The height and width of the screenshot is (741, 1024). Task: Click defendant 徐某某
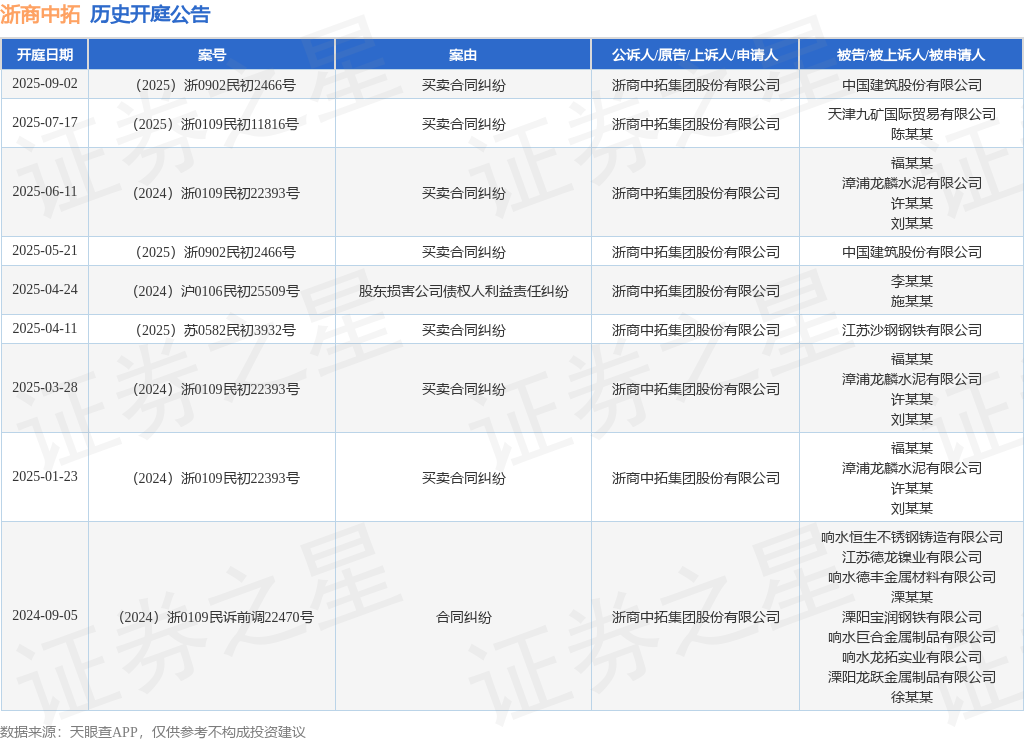click(x=911, y=697)
